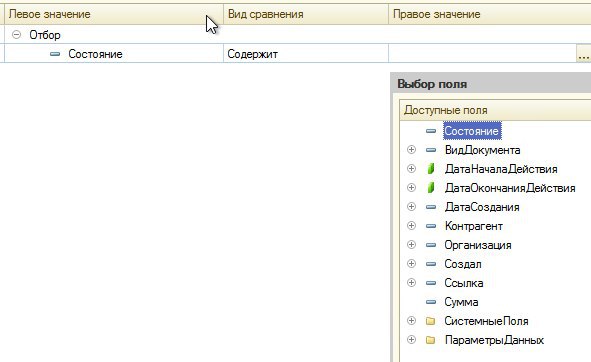The height and width of the screenshot is (362, 591).
Task: Click the field icon beside Создал
Action: [x=431, y=264]
